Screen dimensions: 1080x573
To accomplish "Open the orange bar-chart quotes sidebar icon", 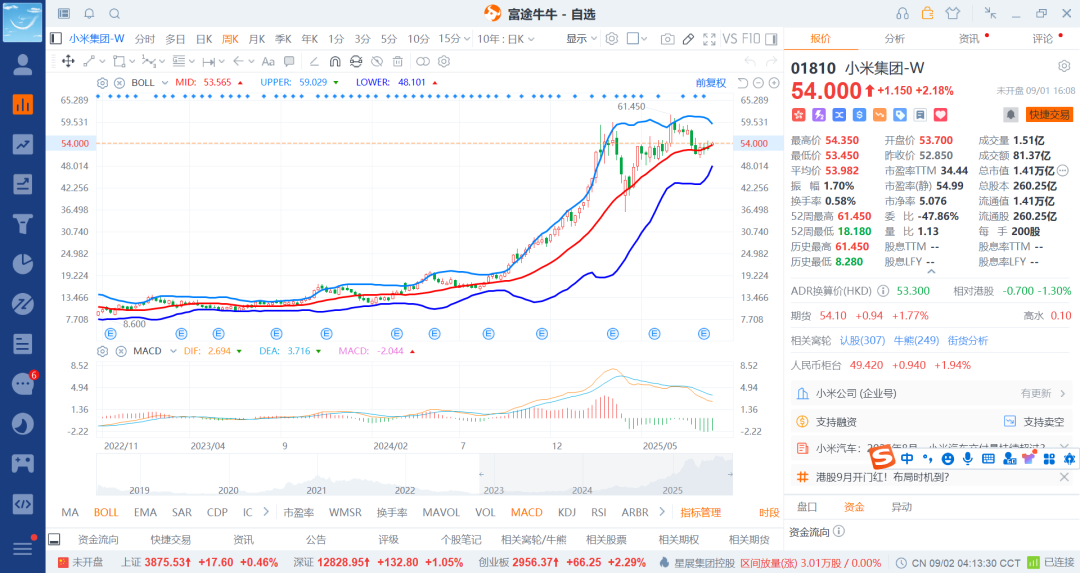I will tap(23, 104).
